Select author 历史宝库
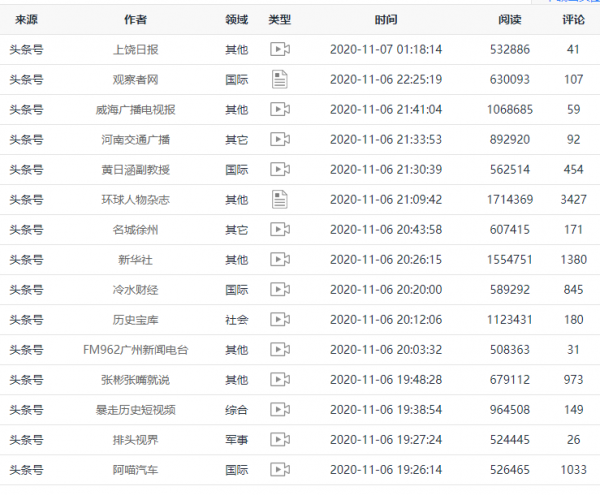 tap(135, 320)
